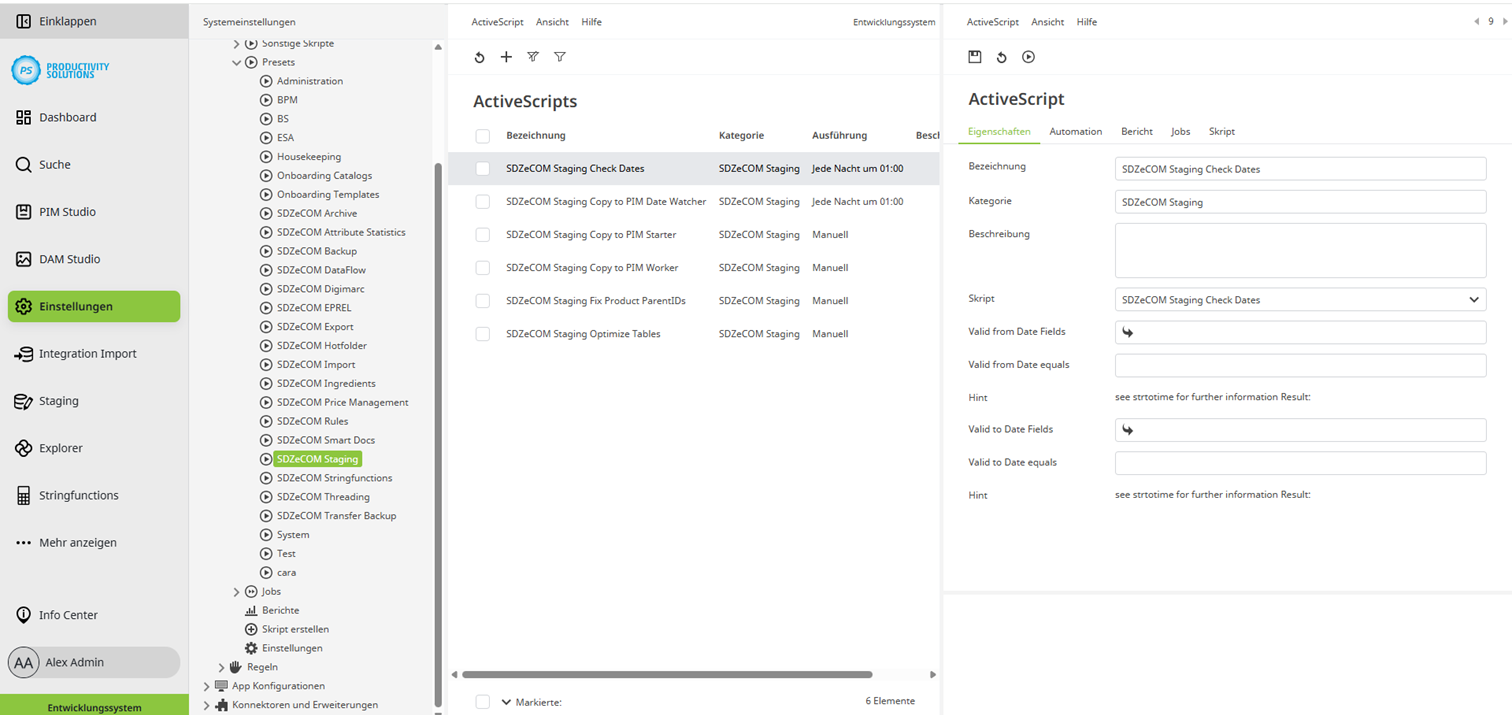Expand the Jobs tree node
Image resolution: width=1512 pixels, height=715 pixels.
click(x=238, y=591)
